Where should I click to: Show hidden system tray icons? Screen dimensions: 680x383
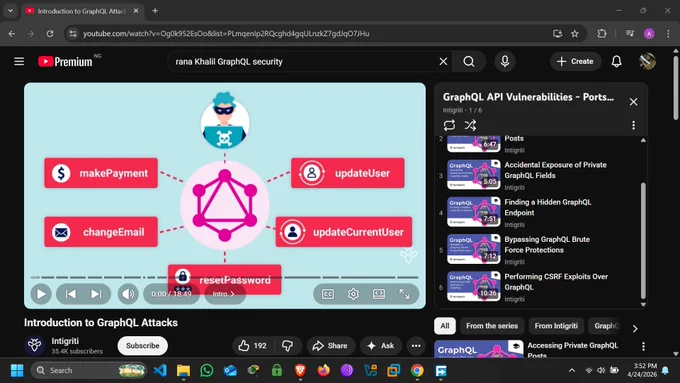tap(572, 370)
